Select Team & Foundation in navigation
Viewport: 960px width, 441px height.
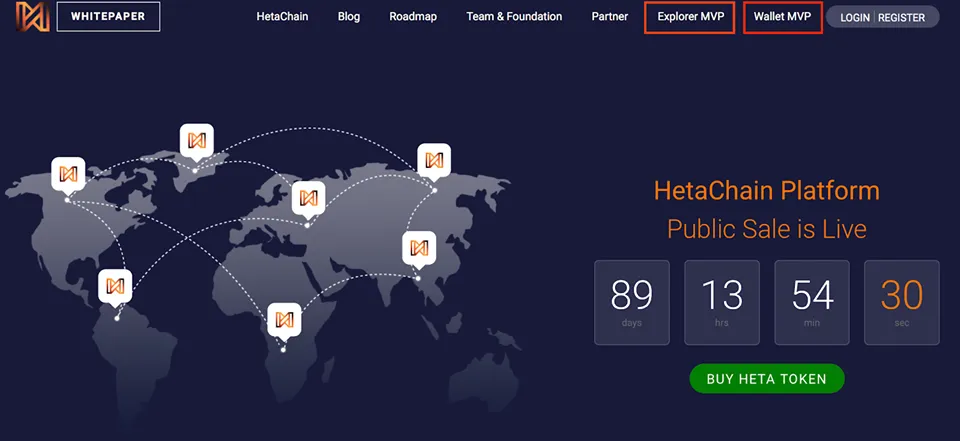514,17
